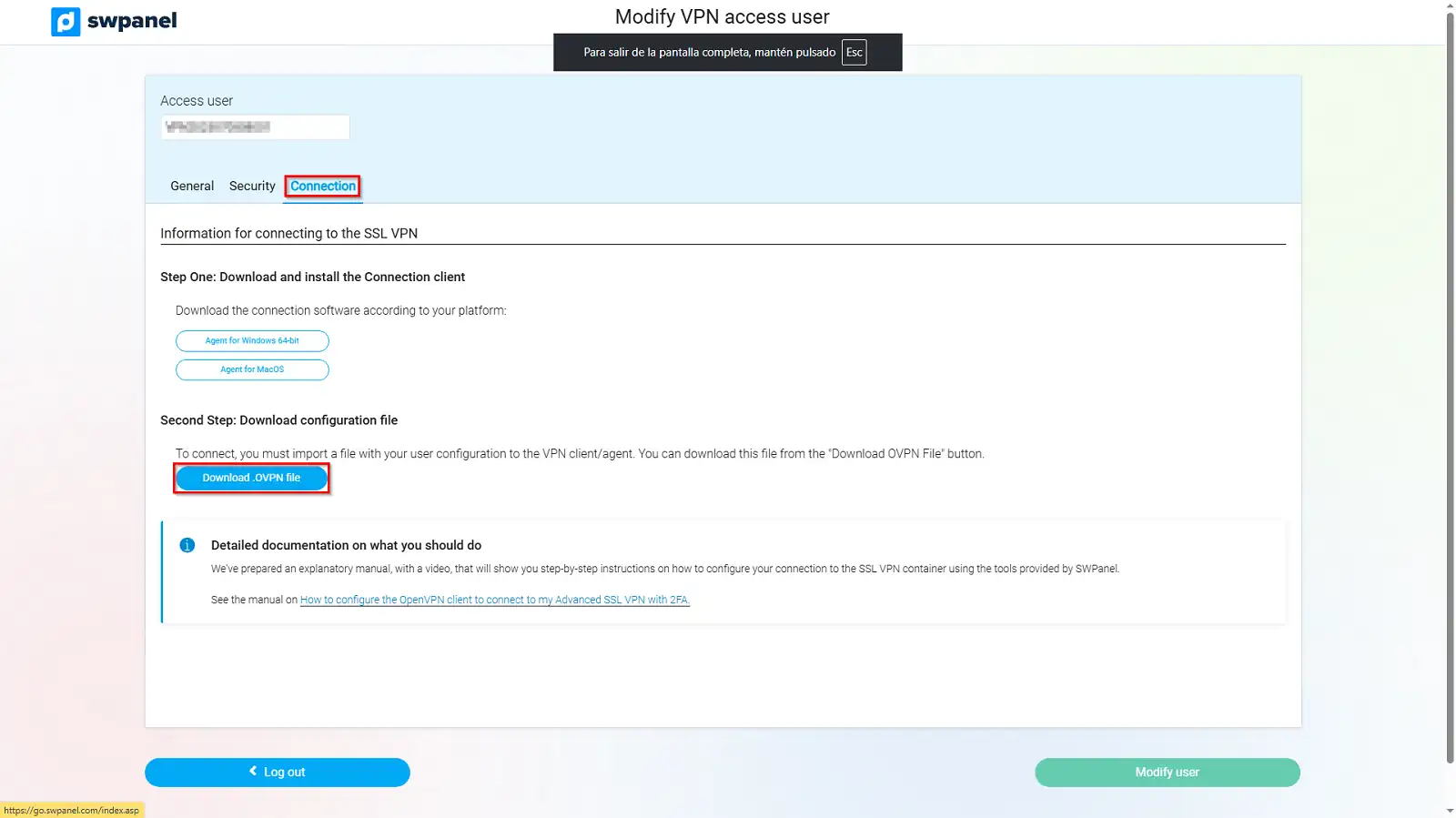This screenshot has height=818, width=1456.
Task: Click the Download .OVPN file button
Action: pos(251,478)
